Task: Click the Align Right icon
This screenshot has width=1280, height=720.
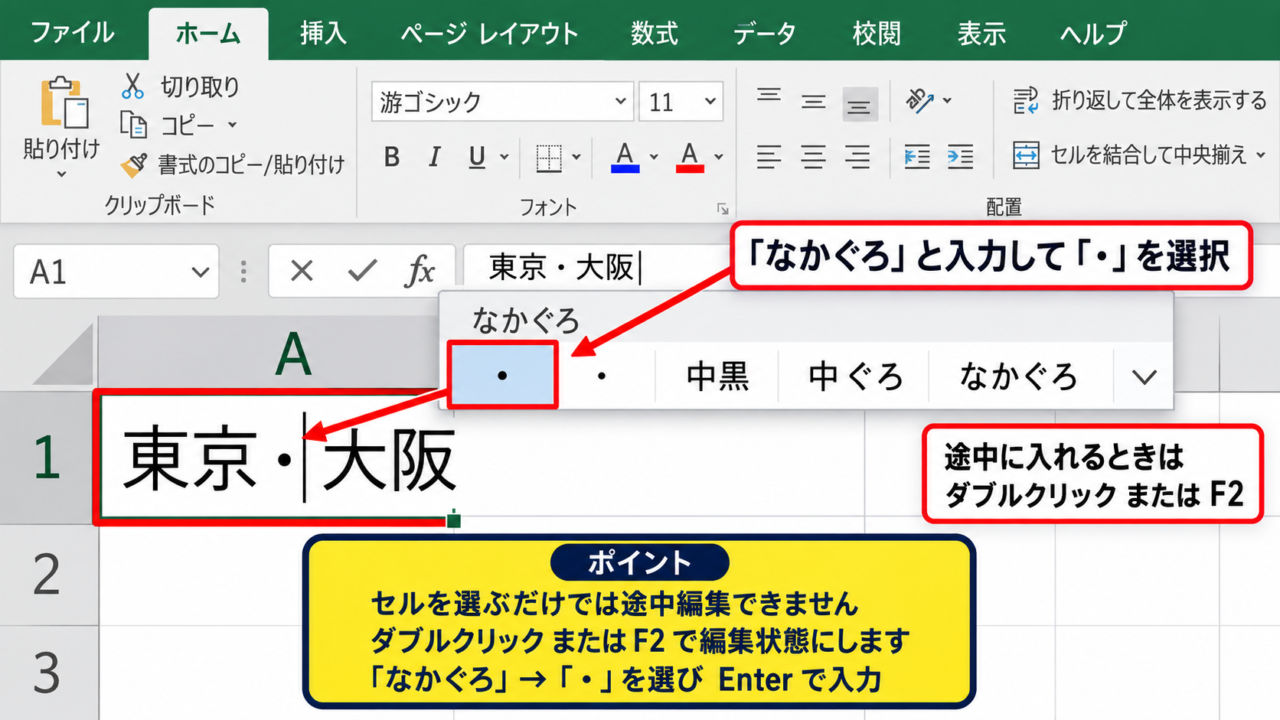Action: pos(858,157)
